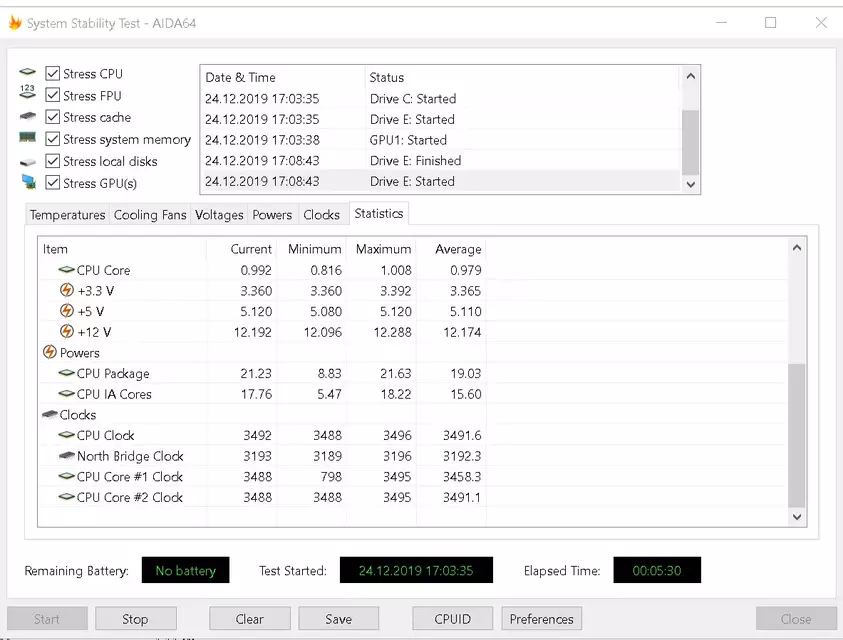Click the Clocks group chip icon
This screenshot has width=843, height=640.
[50, 414]
